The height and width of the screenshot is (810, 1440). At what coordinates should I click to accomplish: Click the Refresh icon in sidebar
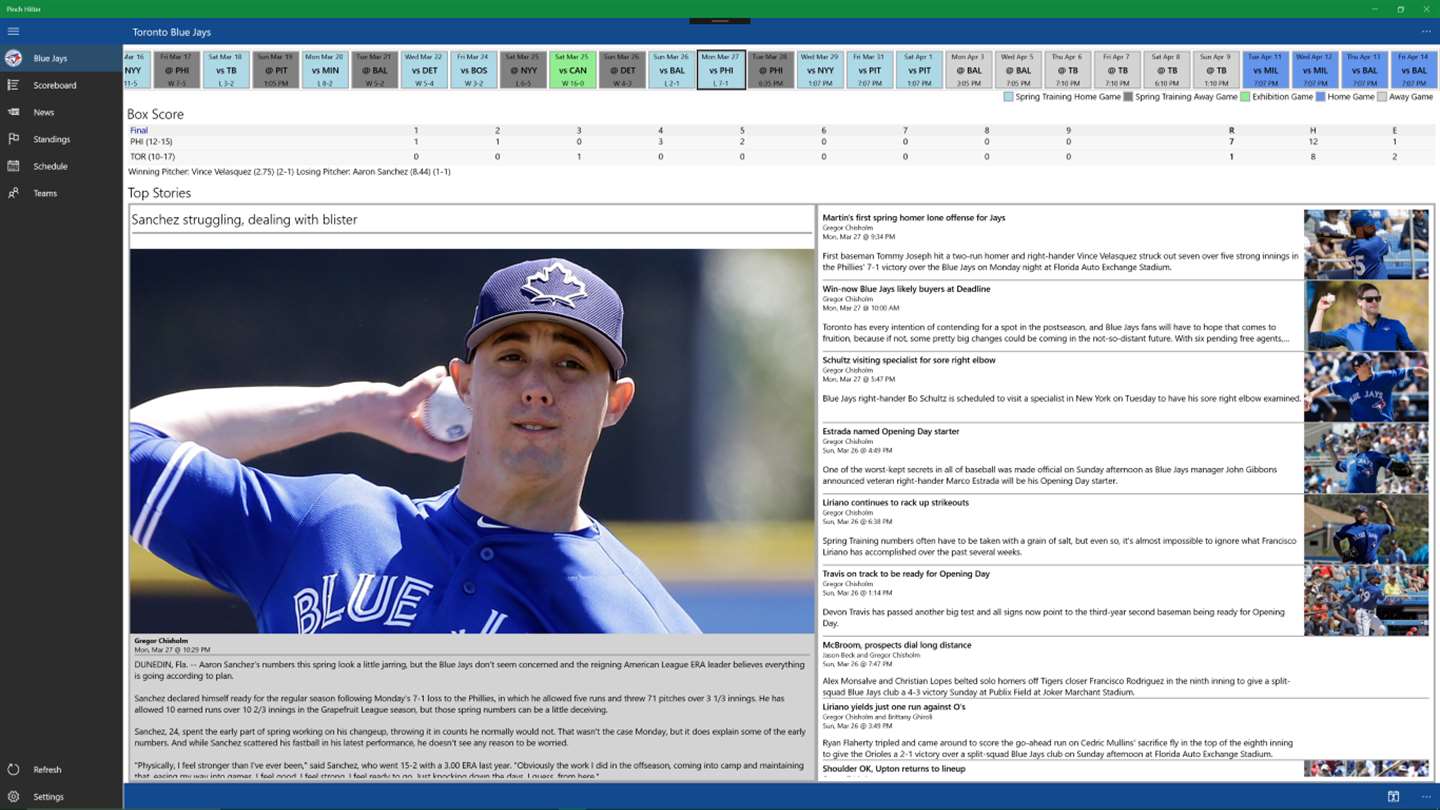[13, 769]
